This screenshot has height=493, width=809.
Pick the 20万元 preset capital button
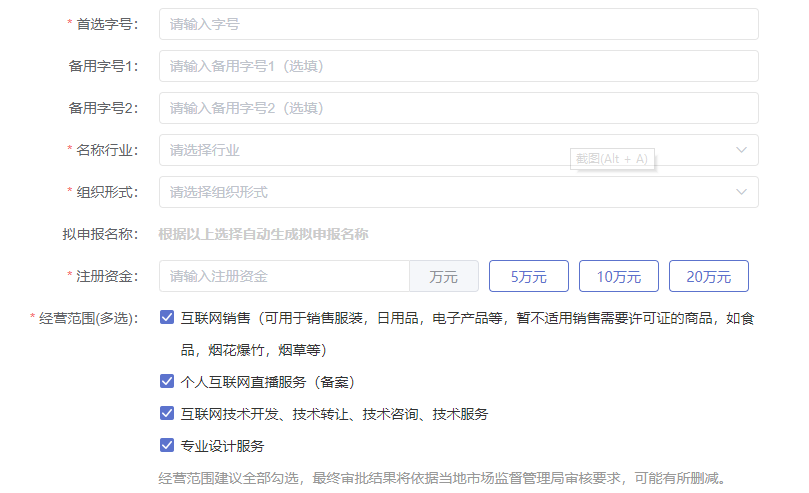[708, 276]
